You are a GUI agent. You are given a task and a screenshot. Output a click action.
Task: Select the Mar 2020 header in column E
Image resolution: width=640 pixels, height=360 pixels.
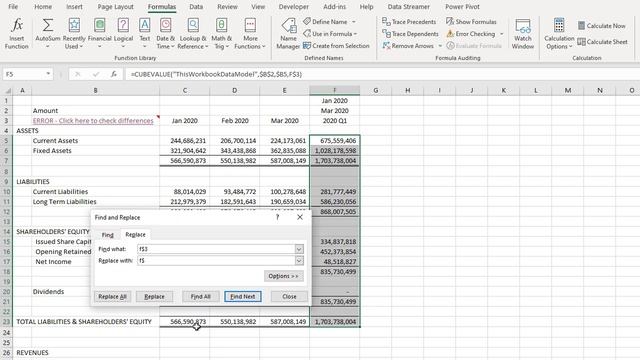click(x=284, y=121)
